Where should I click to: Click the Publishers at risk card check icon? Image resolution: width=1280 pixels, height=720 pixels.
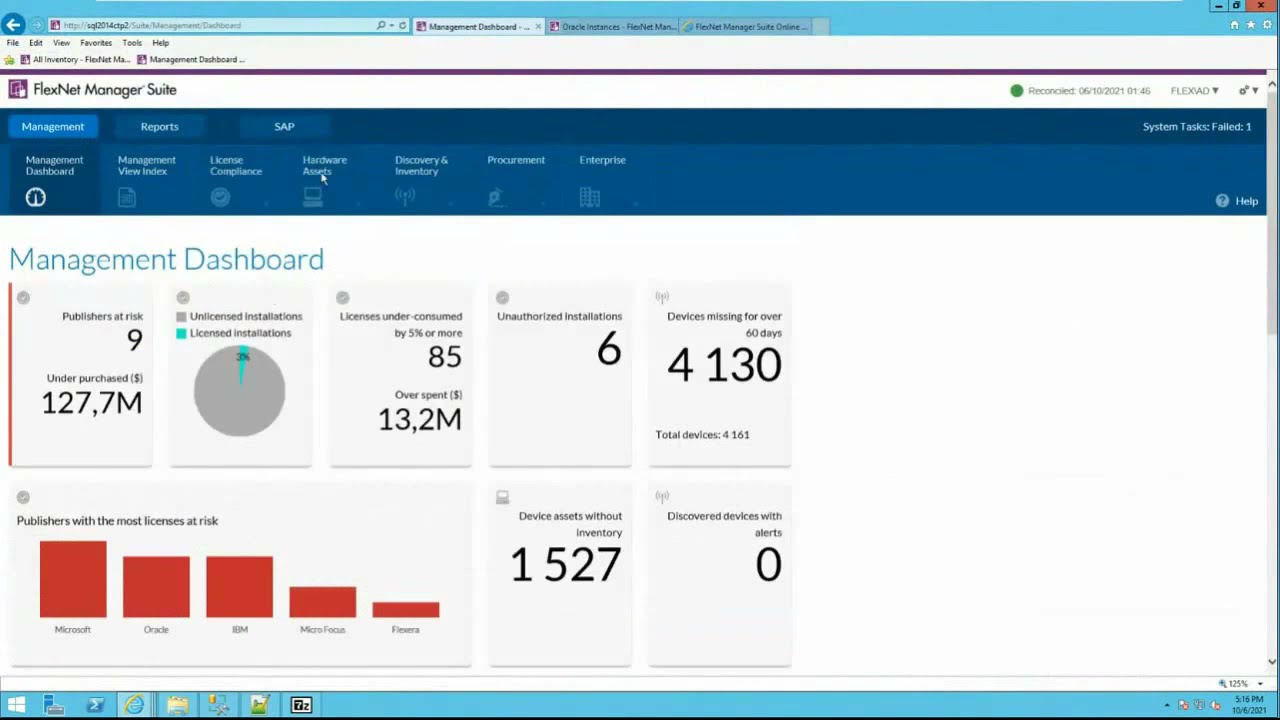[x=23, y=297]
